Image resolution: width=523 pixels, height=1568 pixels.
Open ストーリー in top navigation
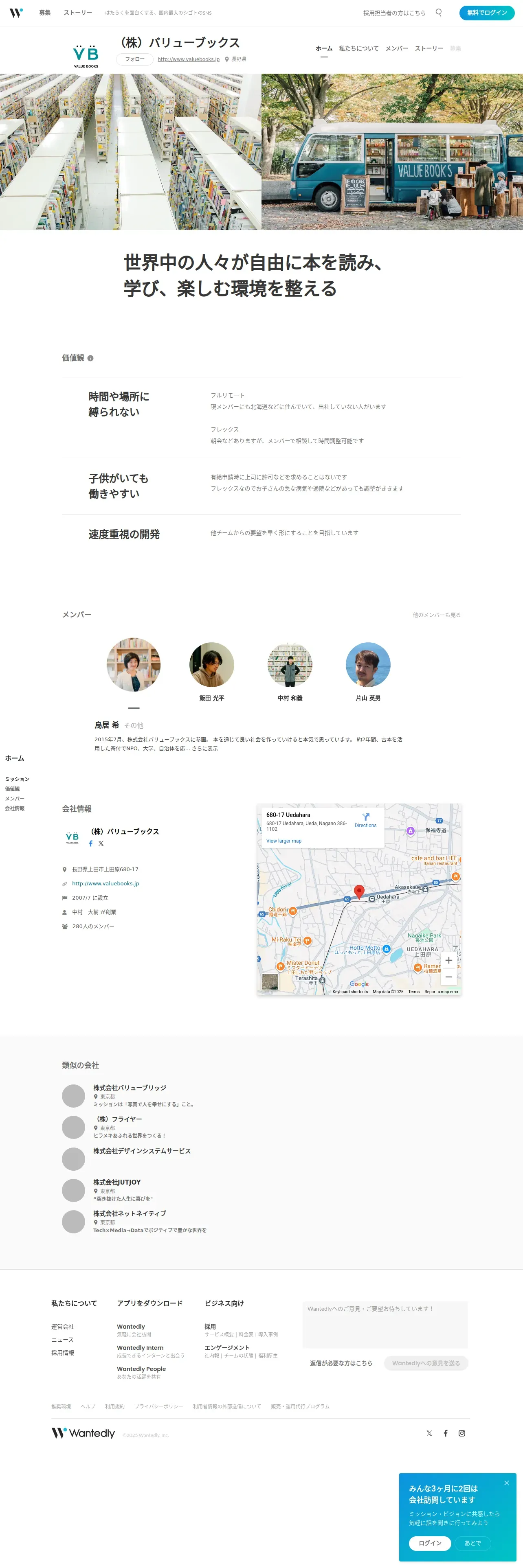(78, 12)
